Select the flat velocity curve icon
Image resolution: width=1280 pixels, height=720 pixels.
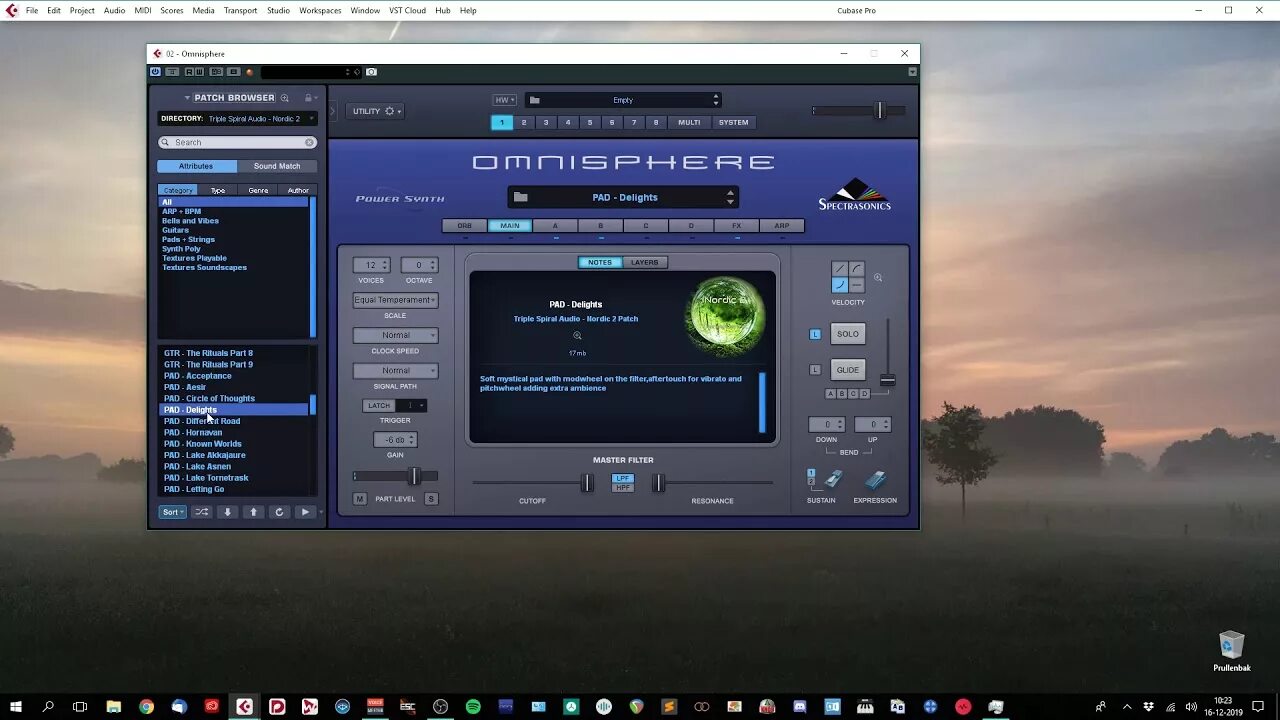click(856, 285)
